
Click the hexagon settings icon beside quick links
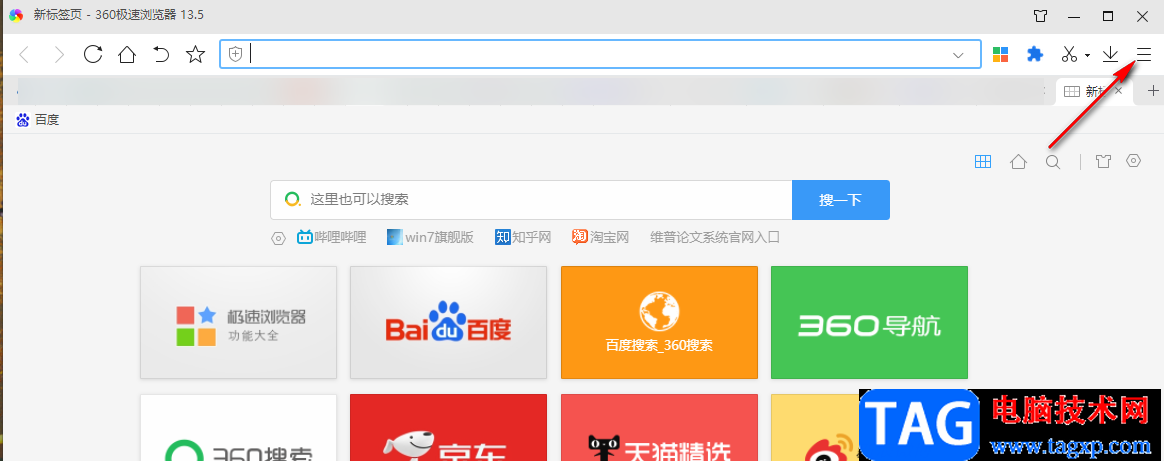pos(278,238)
